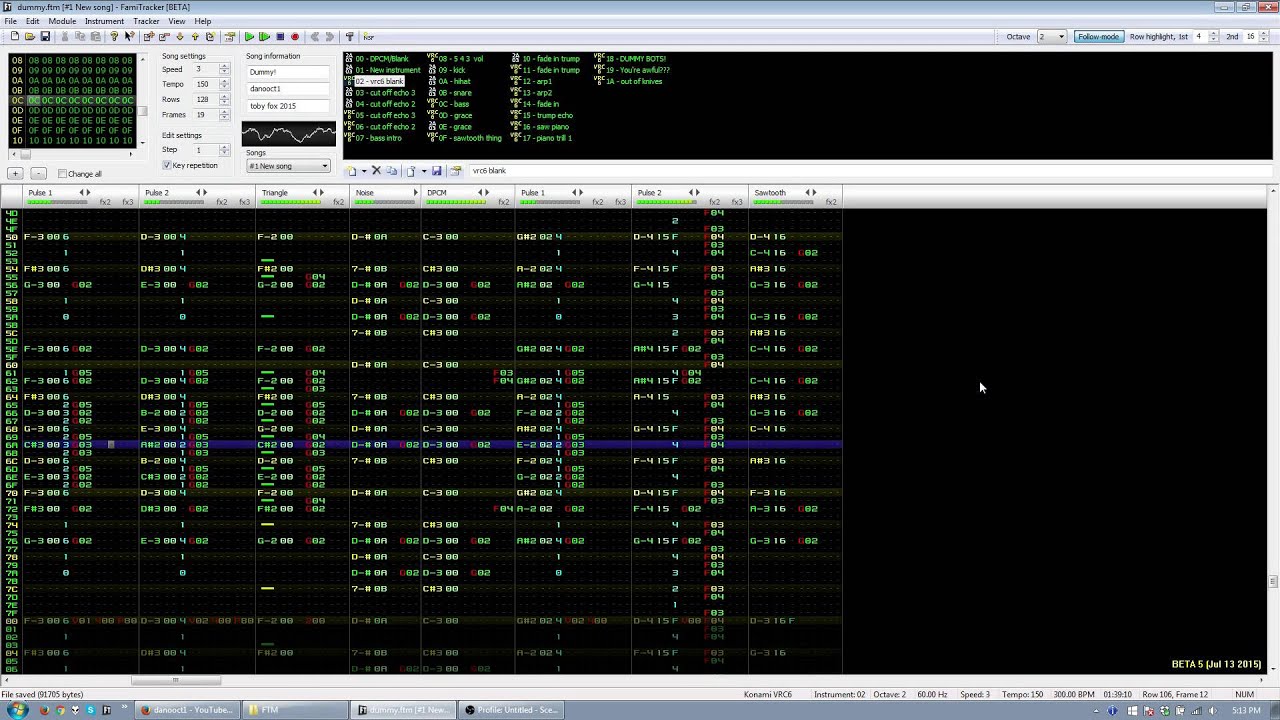Image resolution: width=1280 pixels, height=720 pixels.
Task: Play the song with the green play icon
Action: coord(249,36)
